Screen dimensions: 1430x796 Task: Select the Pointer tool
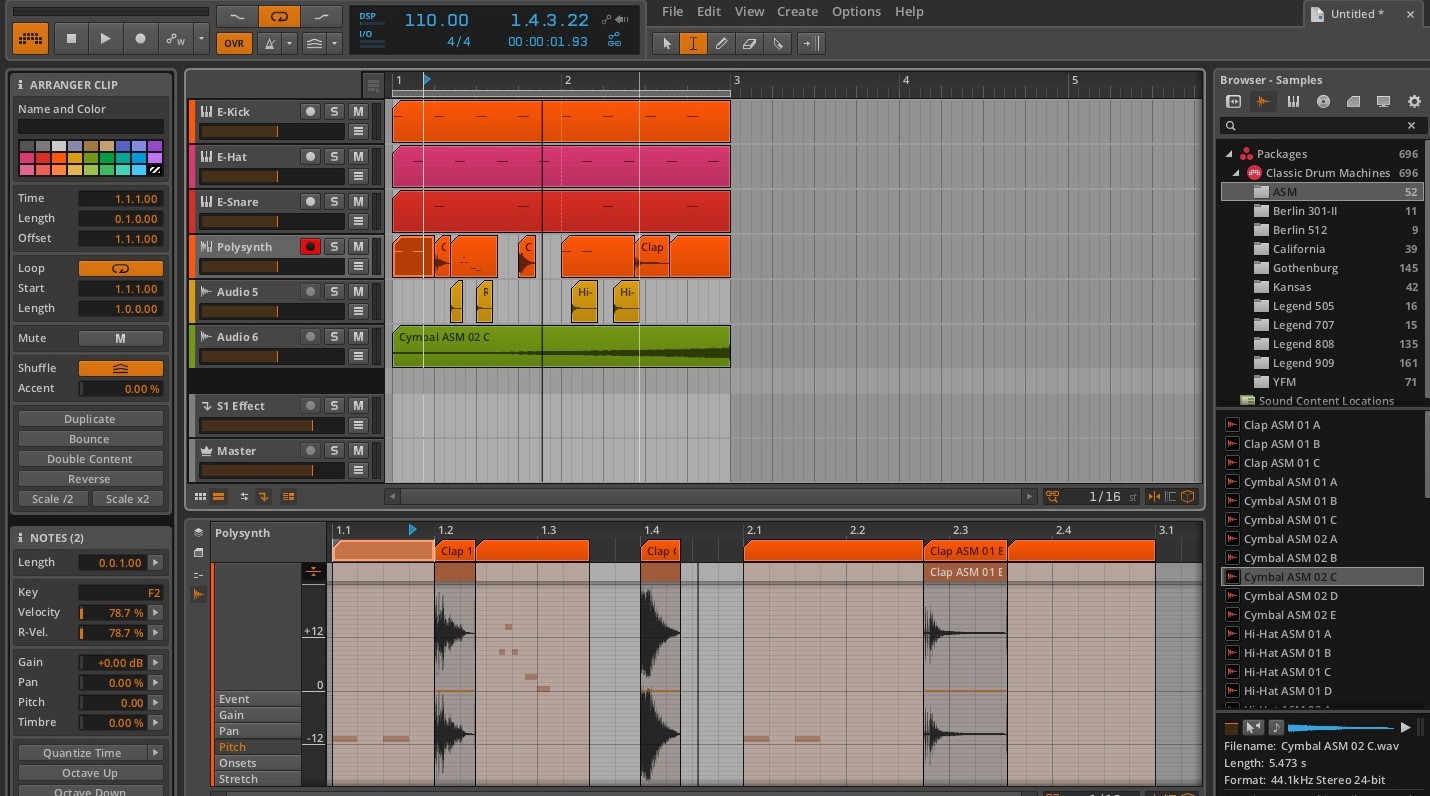click(x=666, y=43)
